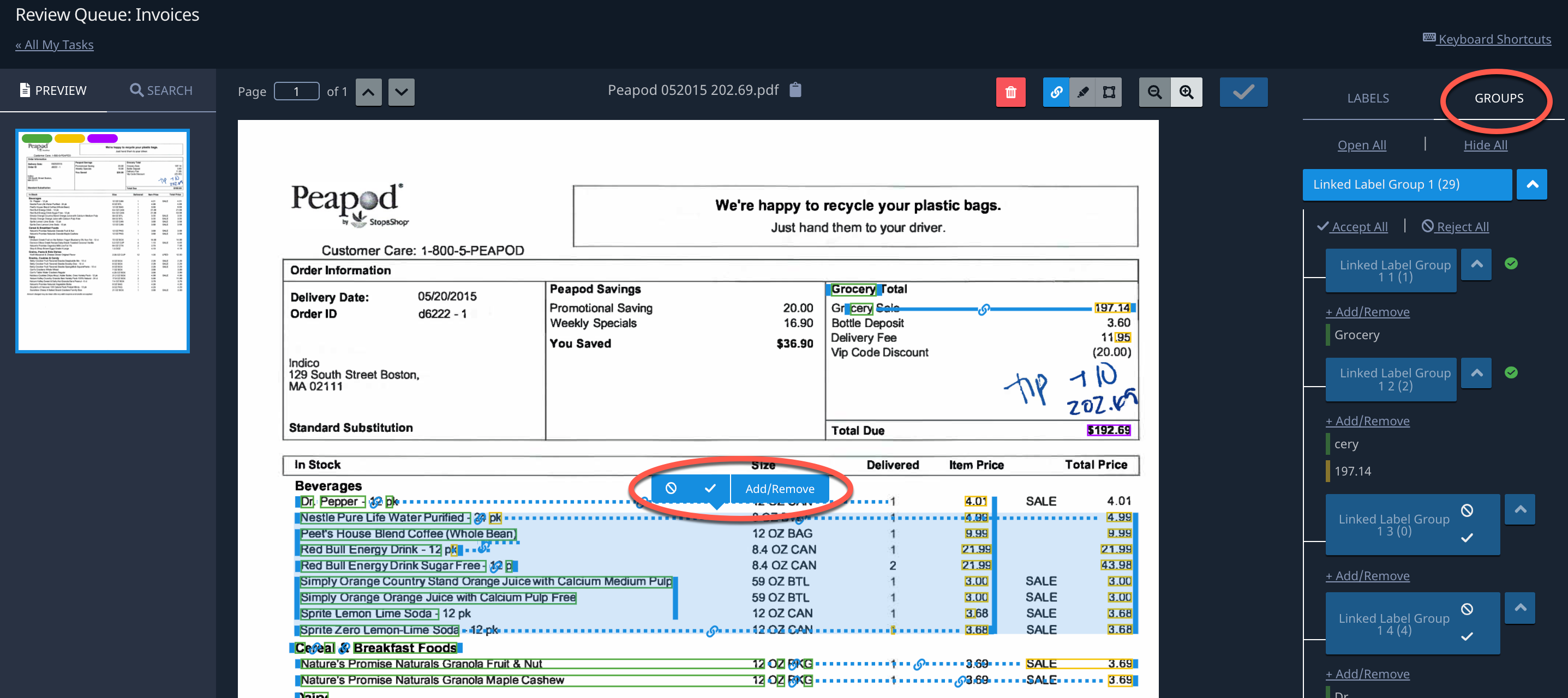Viewport: 1568px width, 698px height.
Task: Collapse Linked Label Group 1 (29)
Action: point(1532,184)
